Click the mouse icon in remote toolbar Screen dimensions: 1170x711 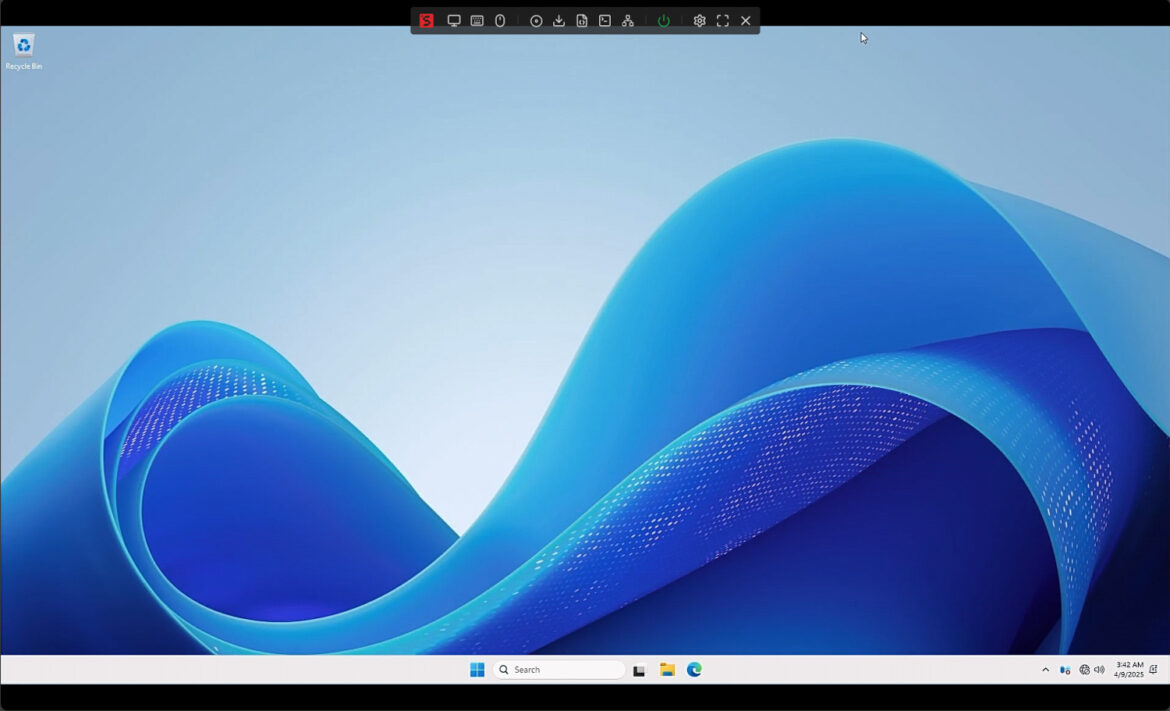[500, 21]
